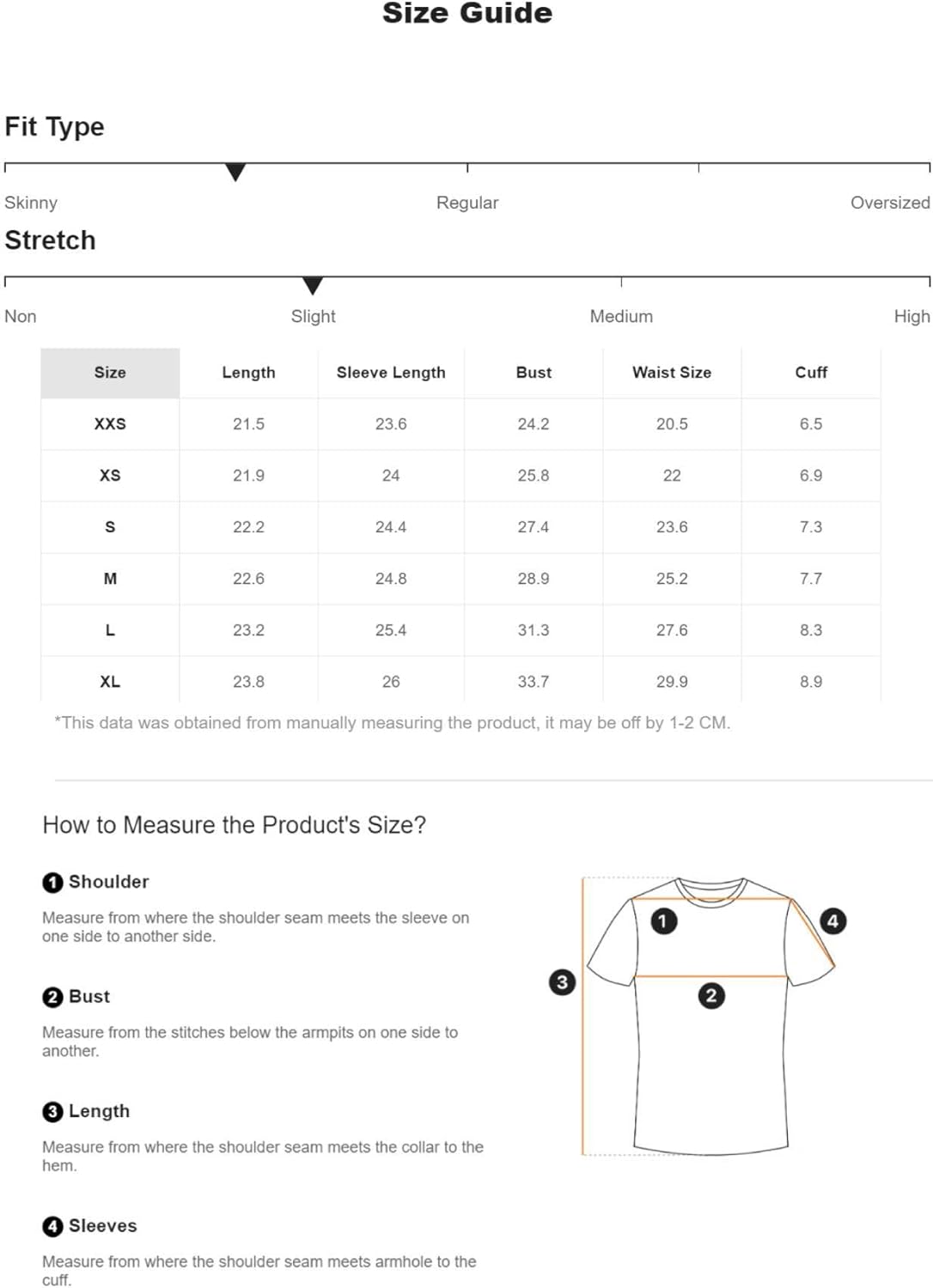Click marker 4 near the shirt sleeve
The width and height of the screenshot is (933, 1288).
click(832, 921)
